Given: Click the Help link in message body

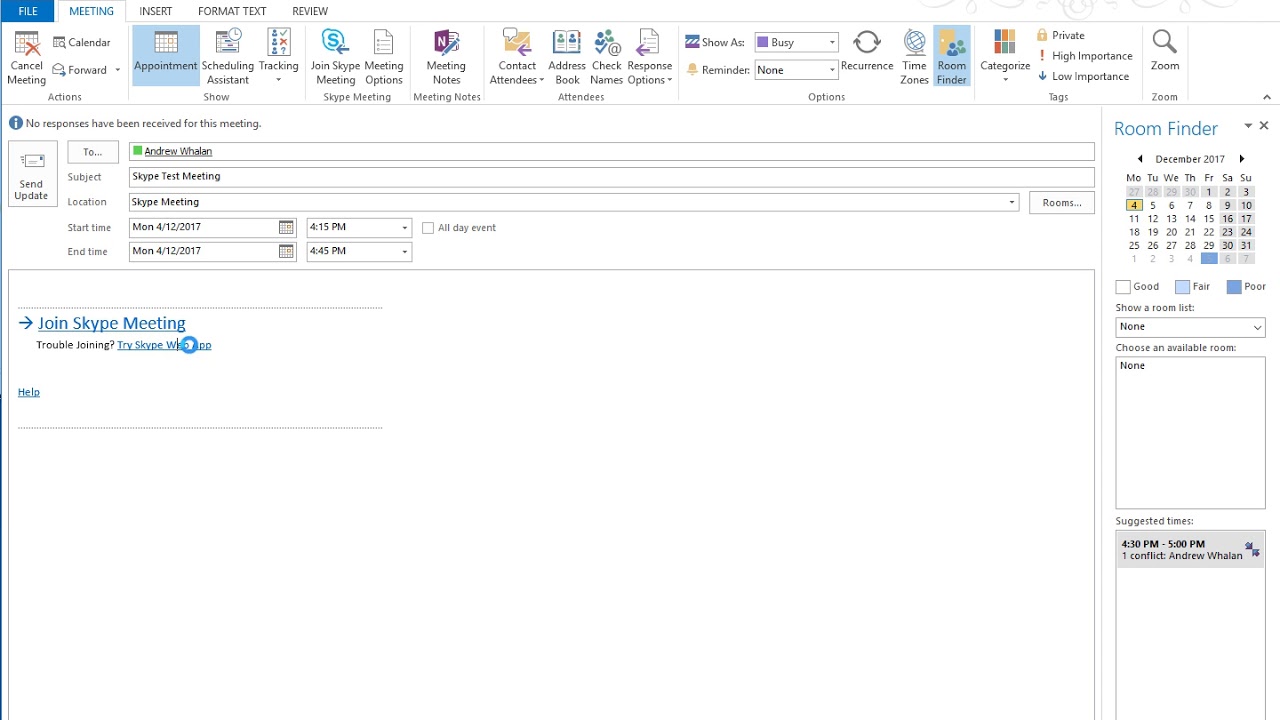Looking at the screenshot, I should (x=29, y=392).
